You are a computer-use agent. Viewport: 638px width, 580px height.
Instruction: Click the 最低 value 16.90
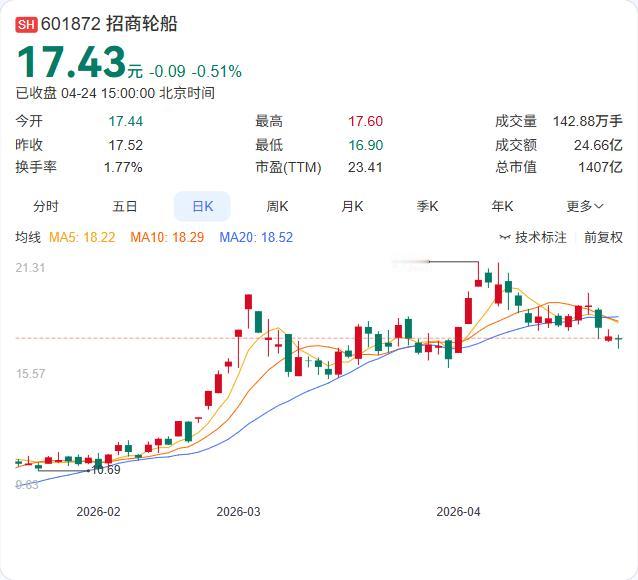[x=365, y=145]
